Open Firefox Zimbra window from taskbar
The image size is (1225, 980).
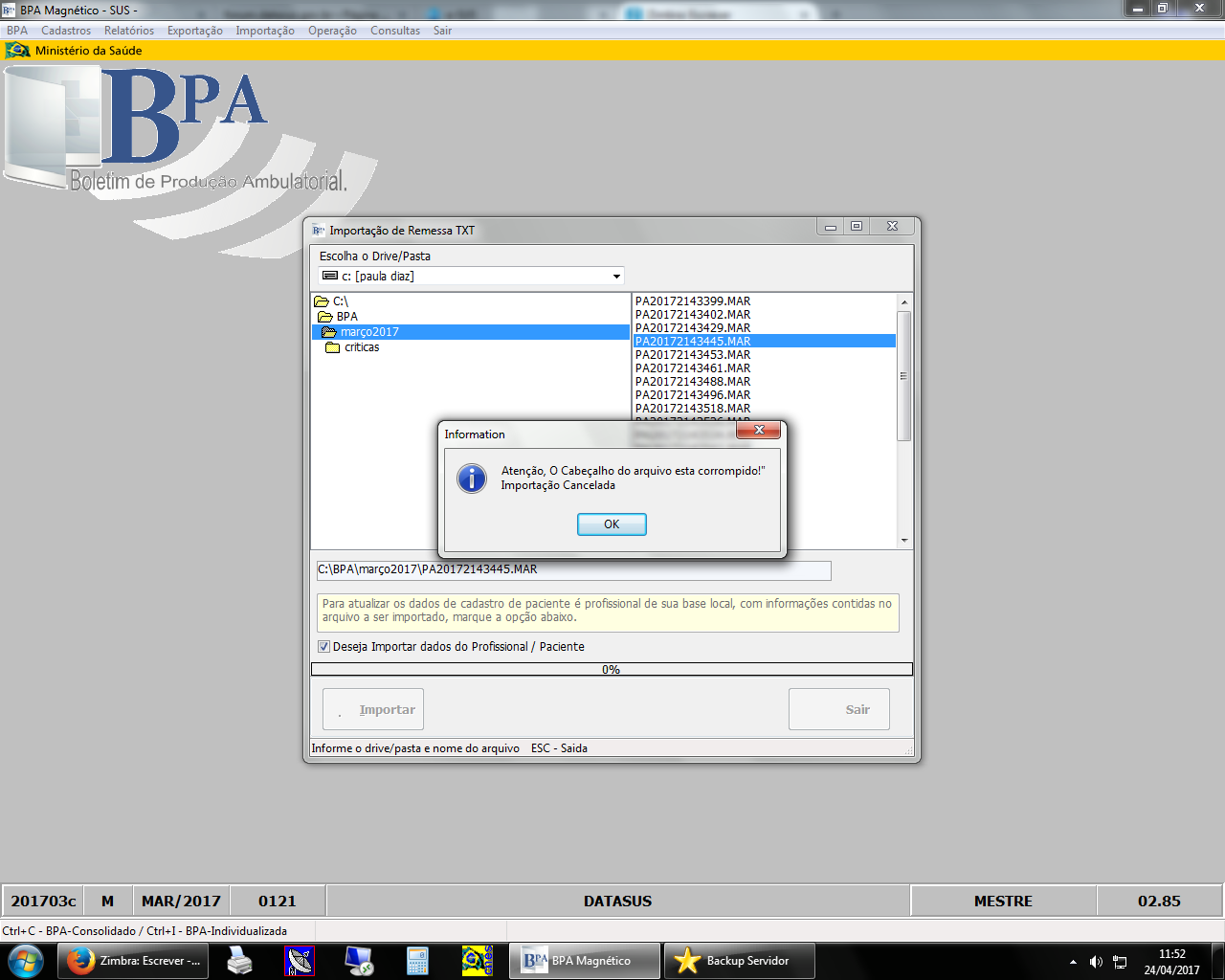pyautogui.click(x=133, y=961)
